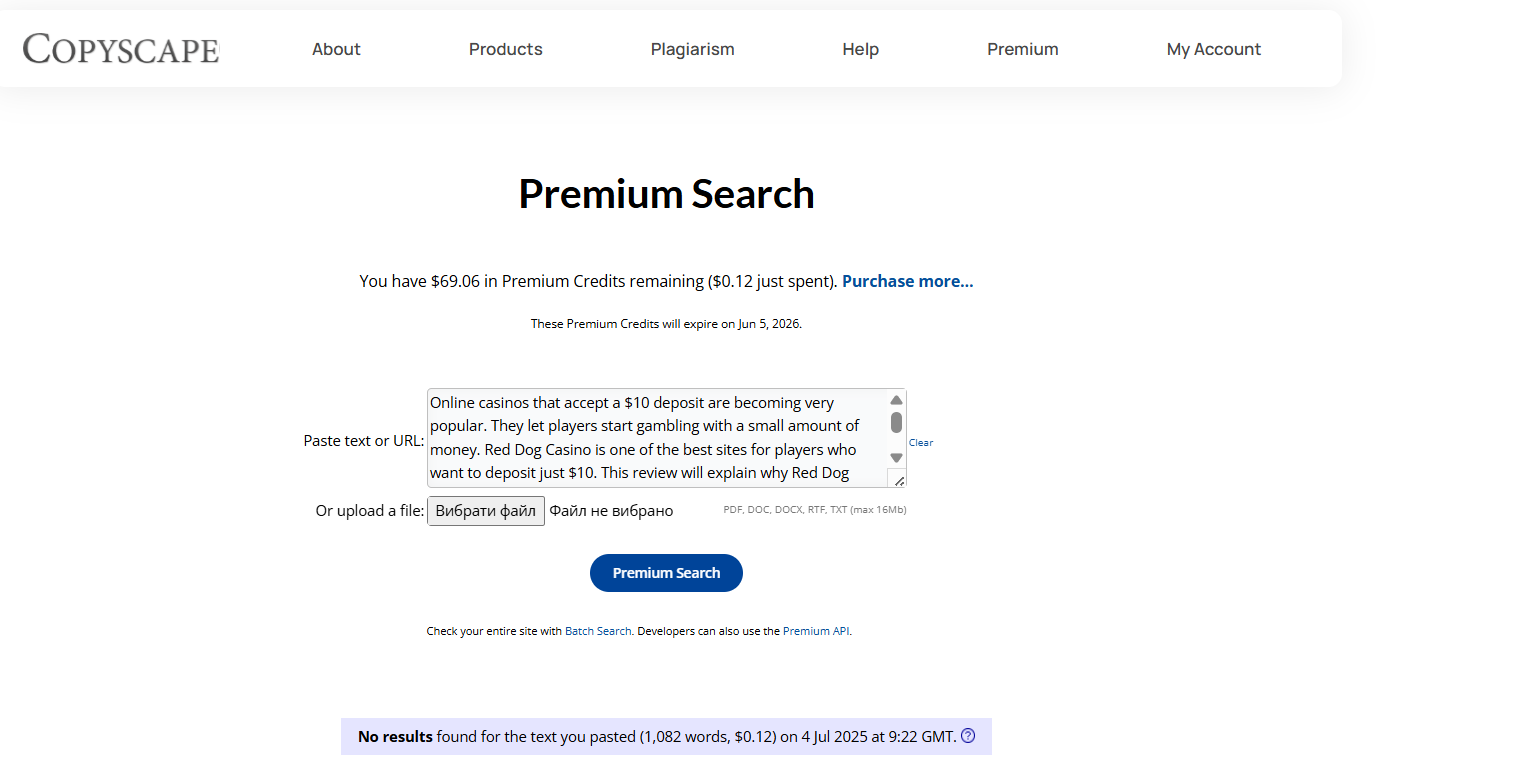Open My Account menu
The height and width of the screenshot is (784, 1517).
[x=1214, y=49]
